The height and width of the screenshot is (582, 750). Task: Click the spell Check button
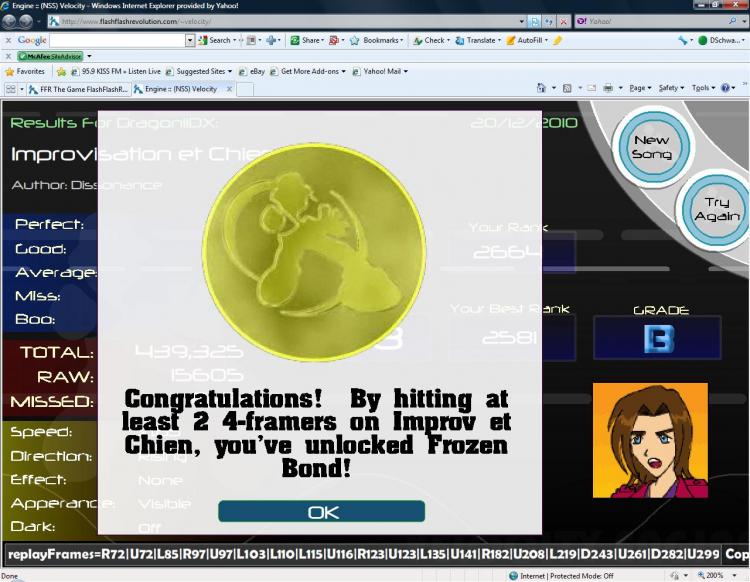[x=431, y=41]
